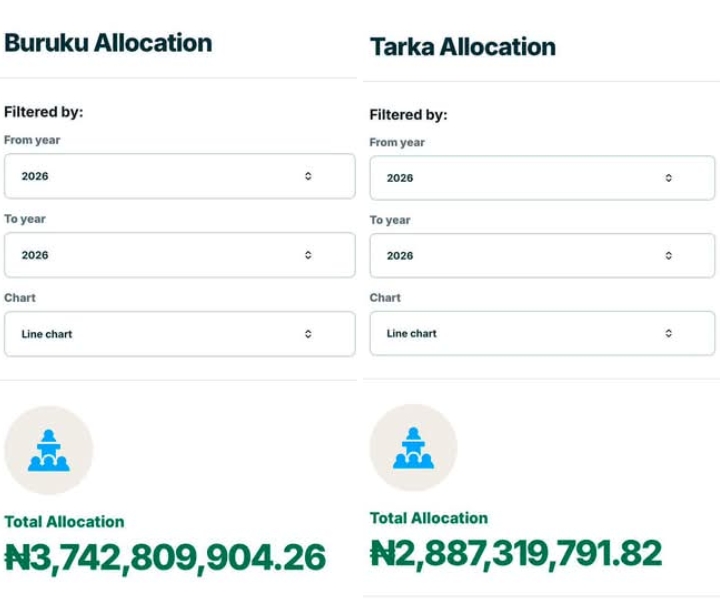720x599 pixels.
Task: Open Tarka Line chart type dropdown
Action: 542,333
